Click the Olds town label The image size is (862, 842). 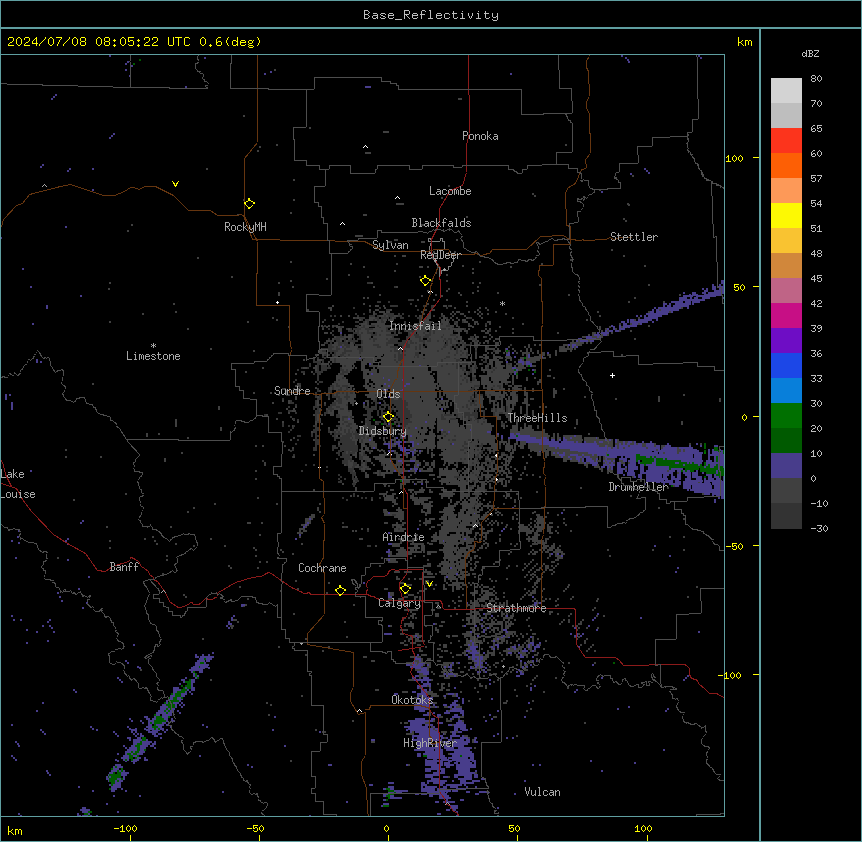pyautogui.click(x=388, y=394)
